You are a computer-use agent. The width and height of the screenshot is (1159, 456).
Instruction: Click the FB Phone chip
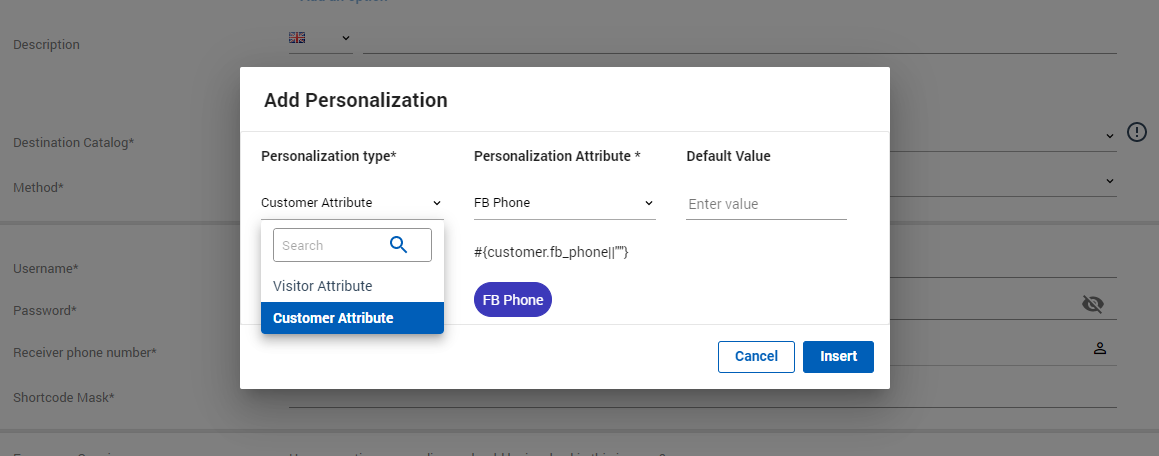512,300
